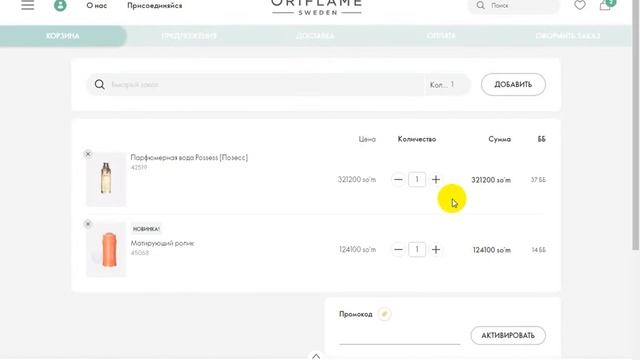
Task: Select the Корзина step tab
Action: pos(63,36)
